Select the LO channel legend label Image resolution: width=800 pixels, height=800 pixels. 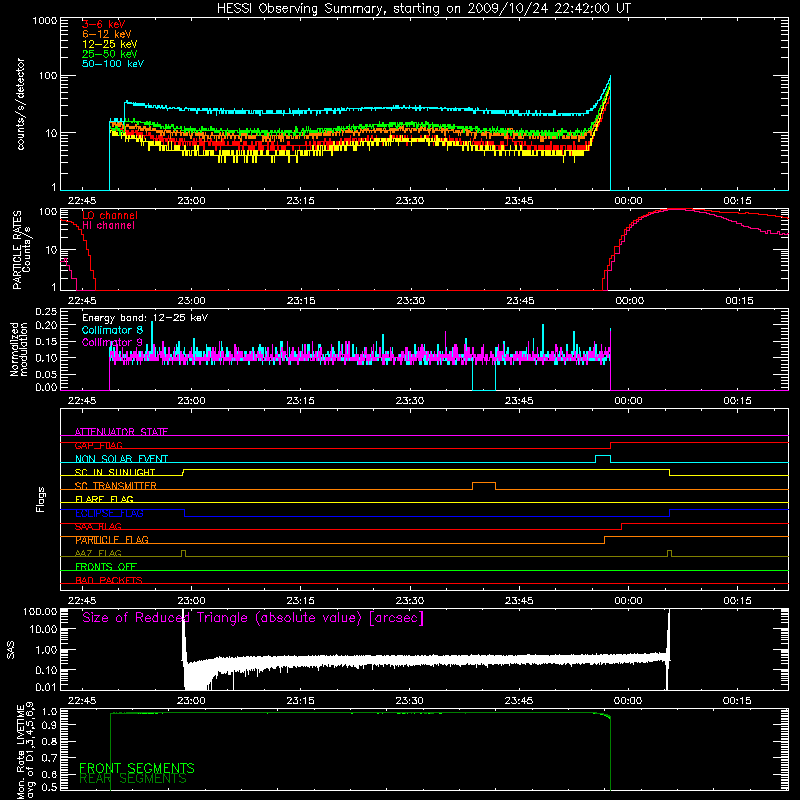(110, 215)
